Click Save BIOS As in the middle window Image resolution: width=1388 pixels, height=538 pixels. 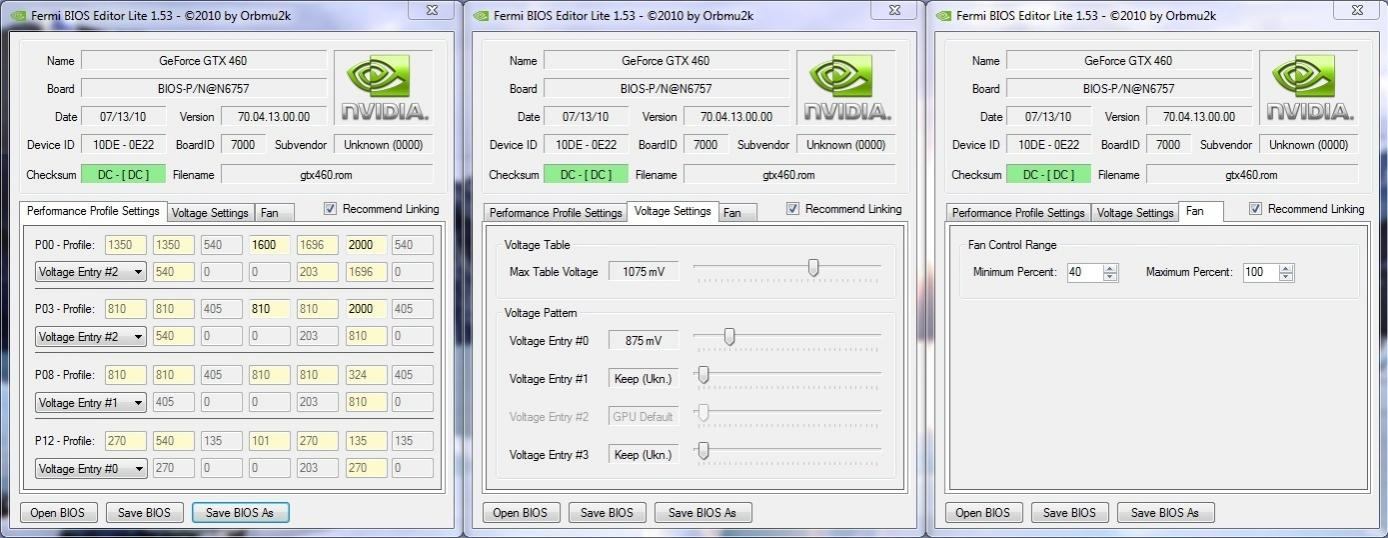703,513
